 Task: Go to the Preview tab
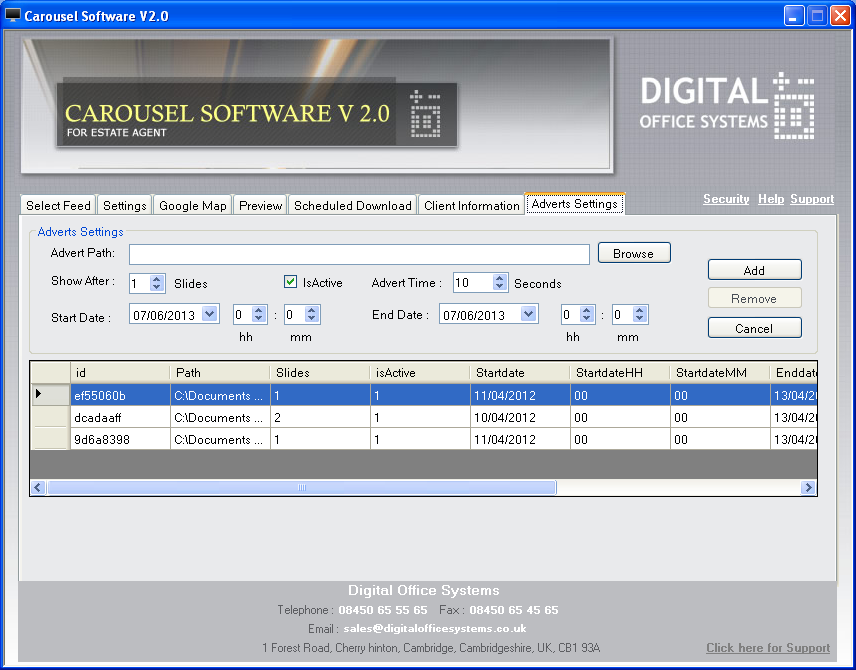click(x=260, y=205)
